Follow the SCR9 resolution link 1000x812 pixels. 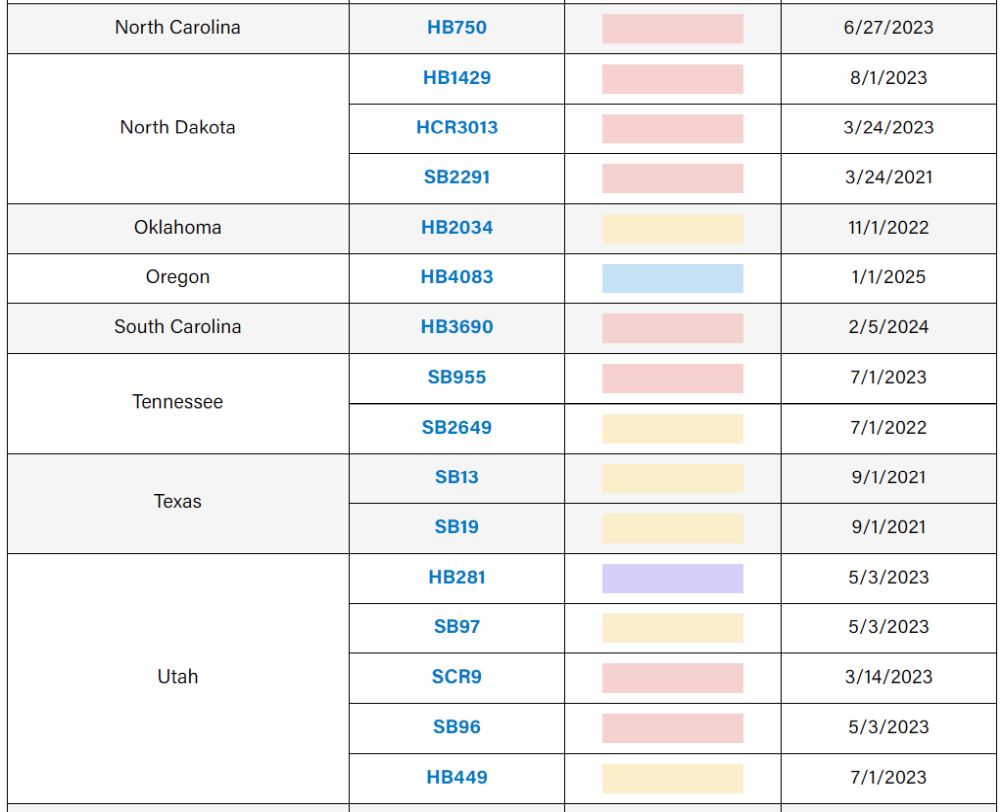(457, 677)
